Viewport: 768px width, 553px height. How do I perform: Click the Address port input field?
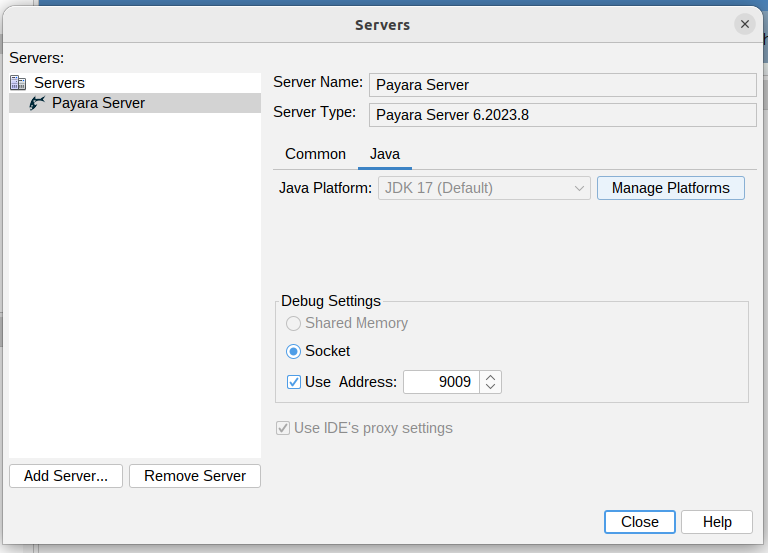440,382
